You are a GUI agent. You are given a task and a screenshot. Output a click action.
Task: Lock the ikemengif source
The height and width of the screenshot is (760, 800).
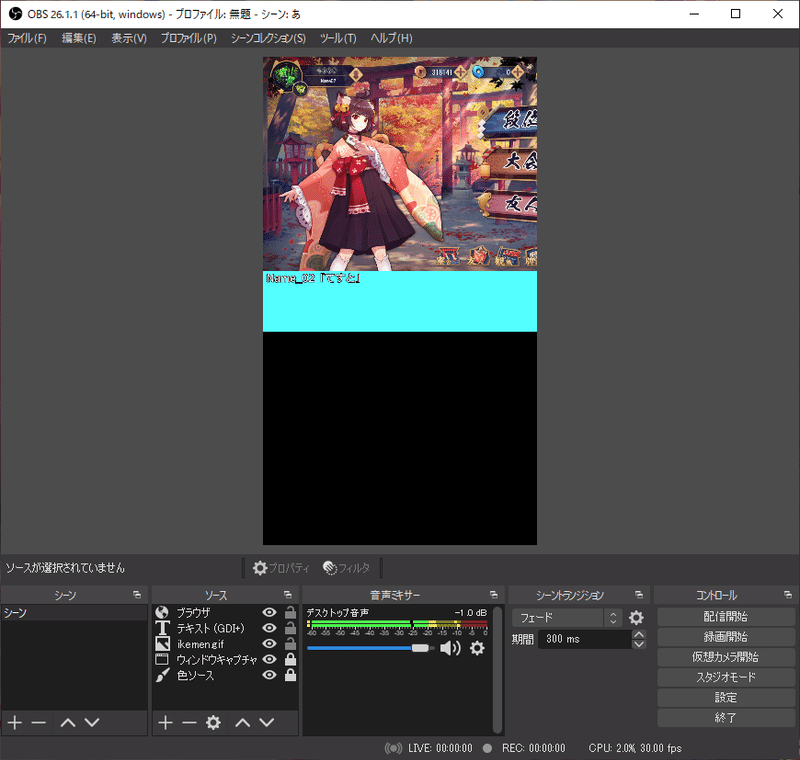290,644
